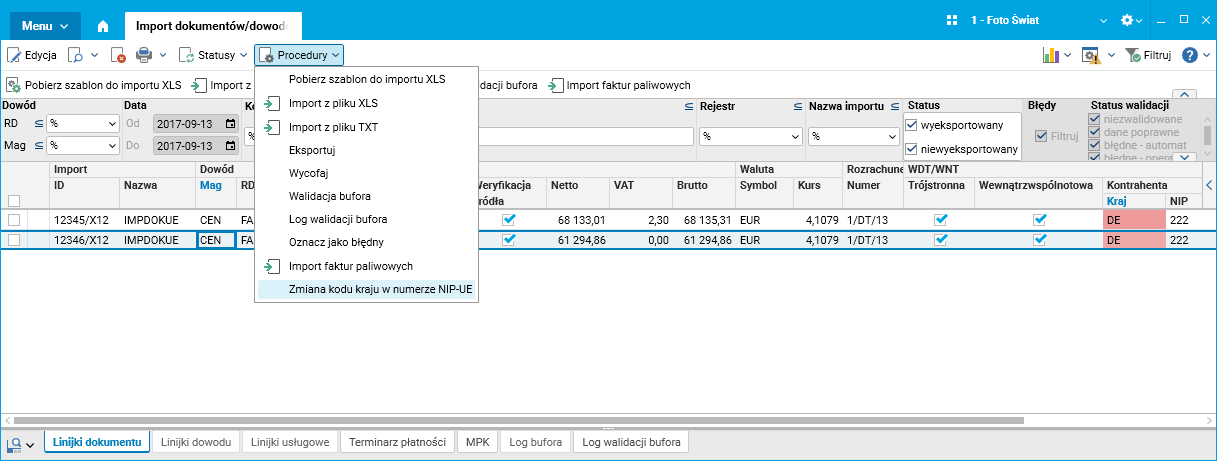Click the less-or-equal operator icon next to Mag
The height and width of the screenshot is (461, 1217).
click(39, 146)
